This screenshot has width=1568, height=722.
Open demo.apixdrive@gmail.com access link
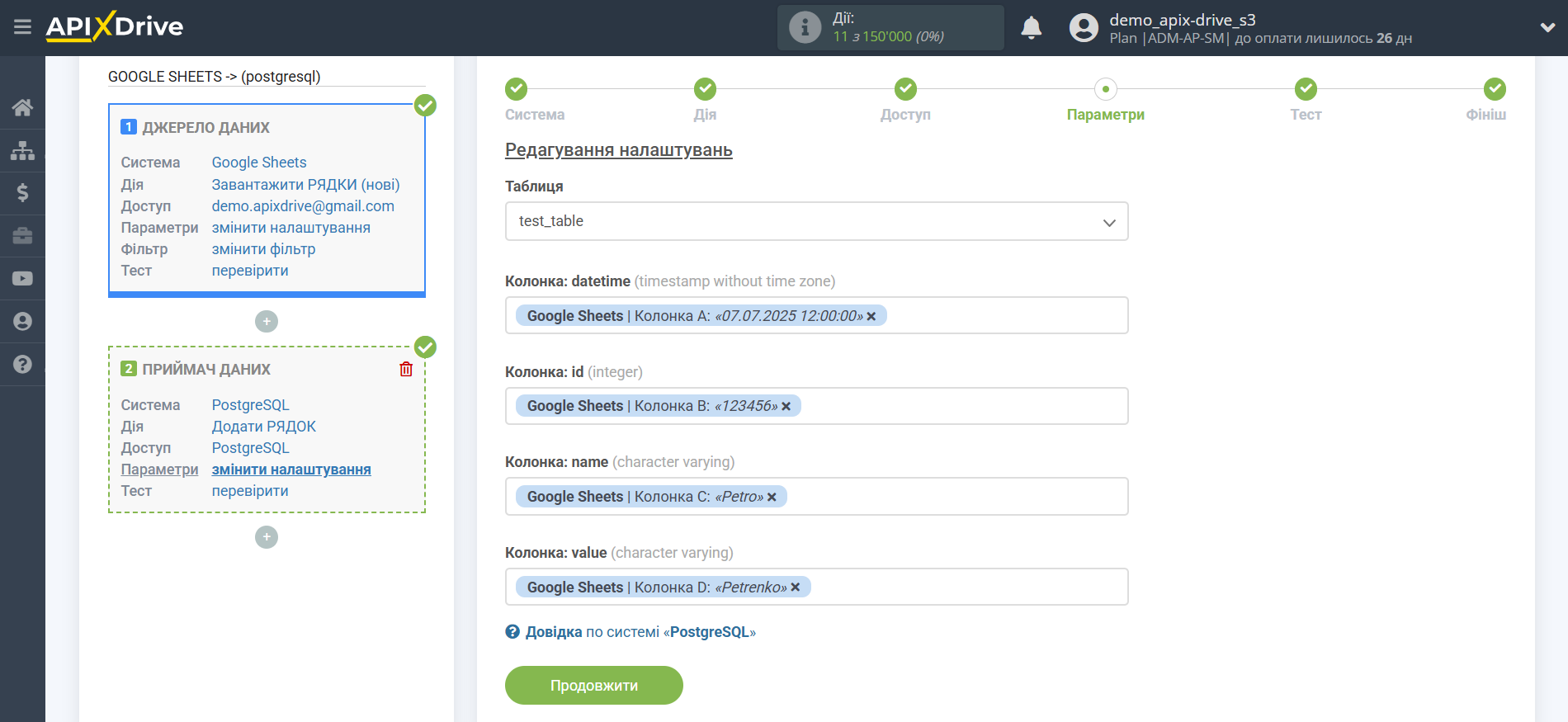pyautogui.click(x=303, y=206)
